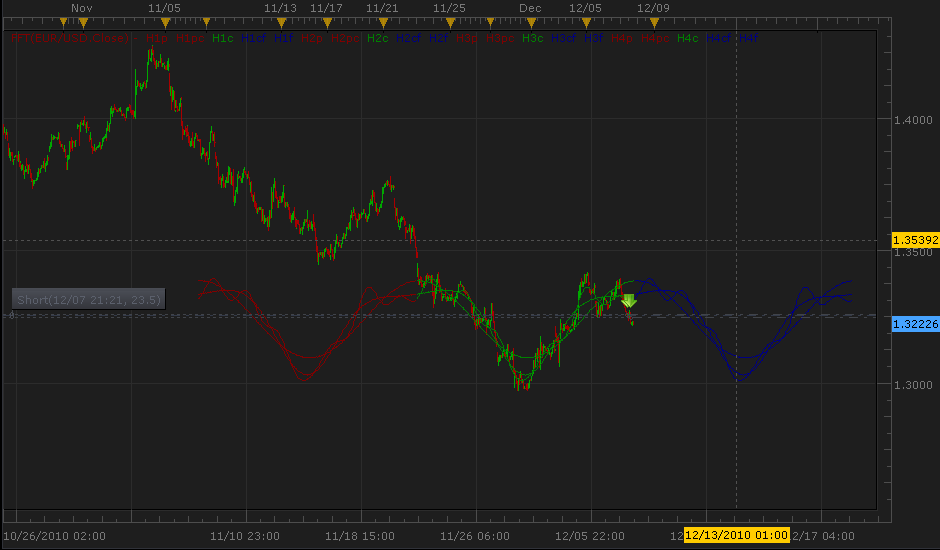Screen dimensions: 940x550
Task: Click the green short-entry arrow marker
Action: (628, 300)
